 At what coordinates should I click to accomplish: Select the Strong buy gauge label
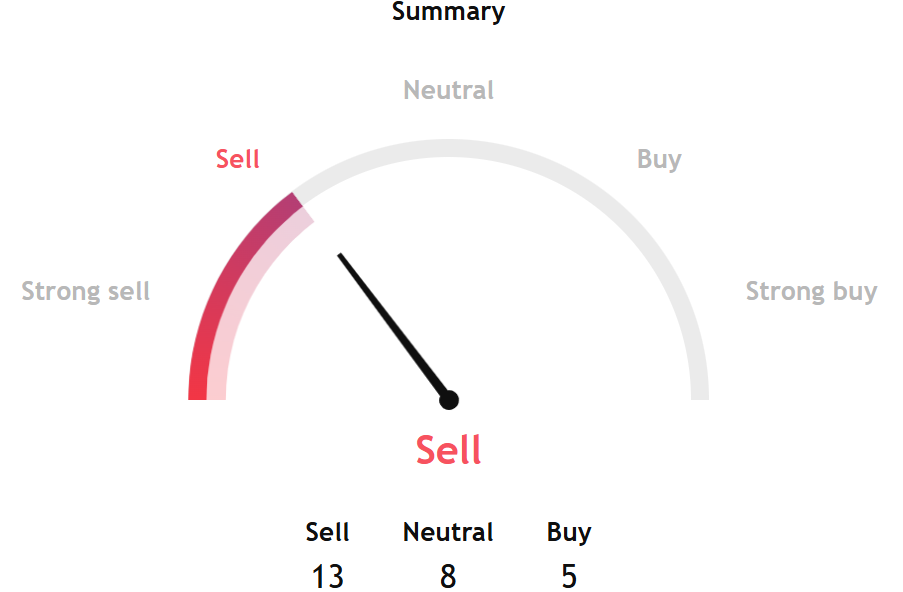pyautogui.click(x=811, y=291)
